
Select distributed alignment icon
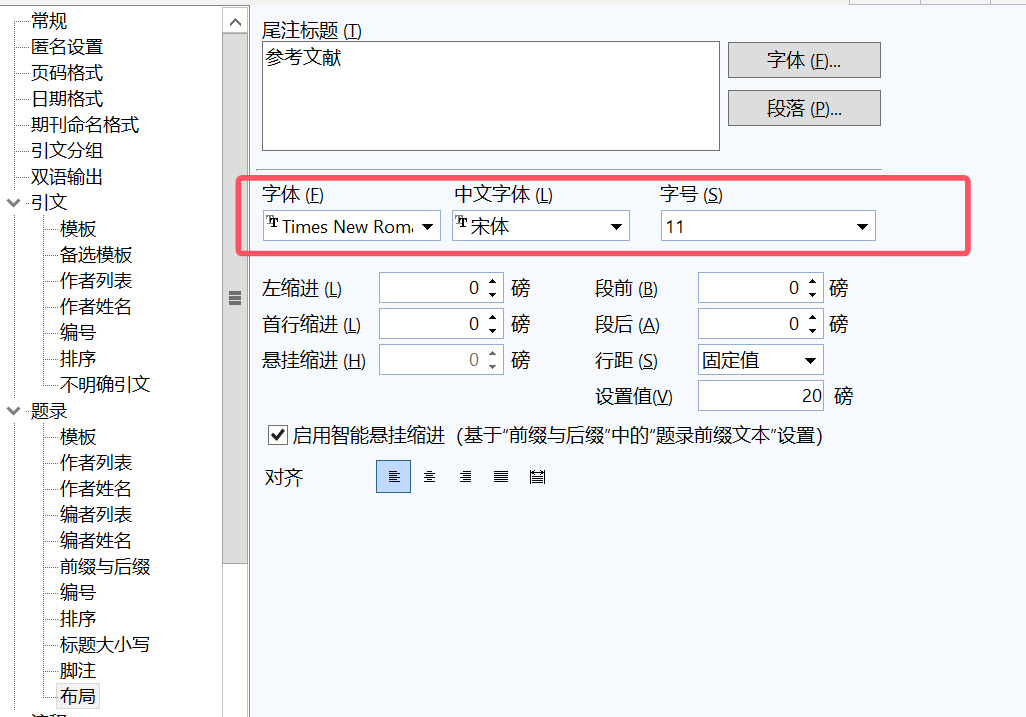(x=537, y=477)
